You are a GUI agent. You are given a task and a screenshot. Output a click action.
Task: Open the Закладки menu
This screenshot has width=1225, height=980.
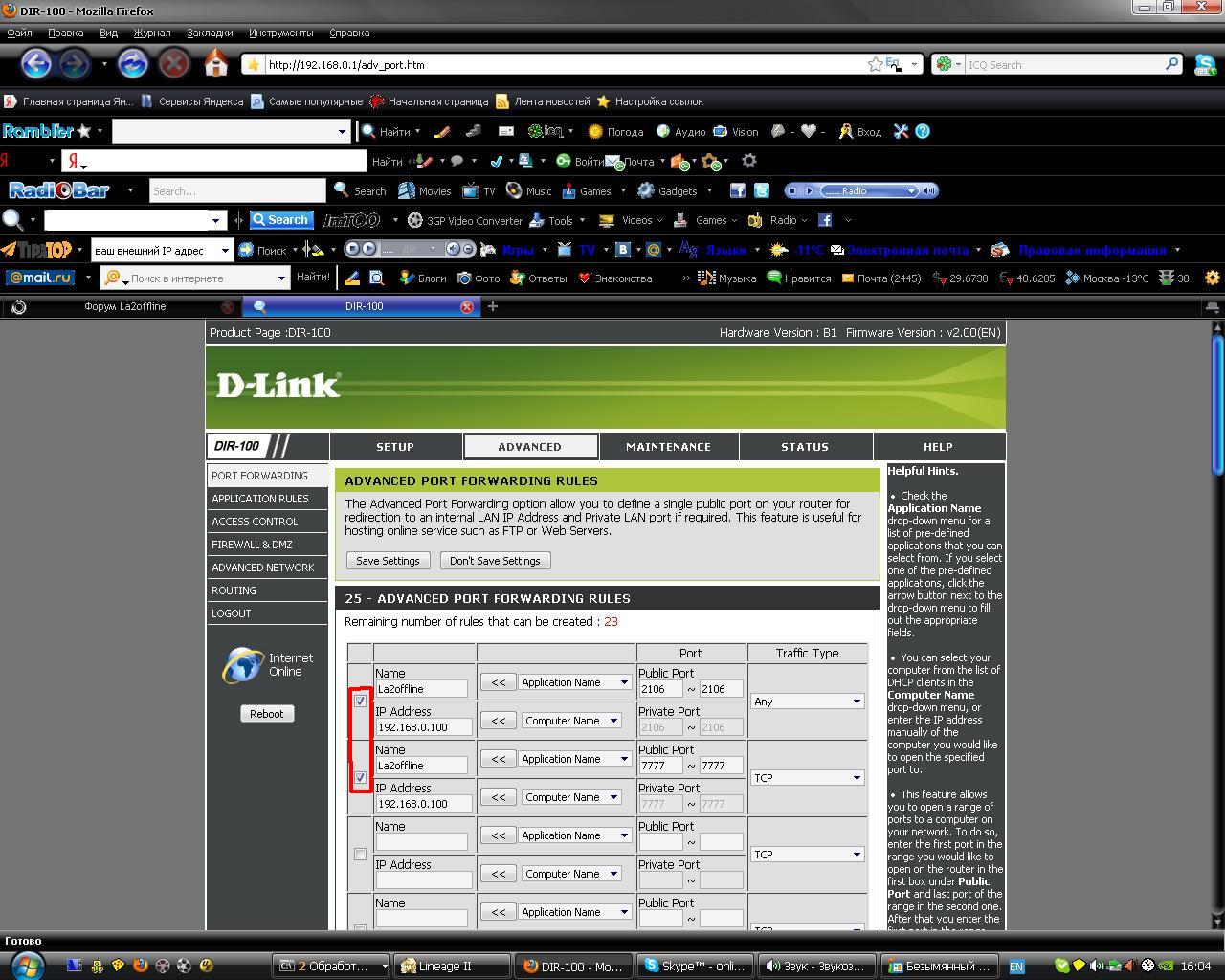pos(210,33)
